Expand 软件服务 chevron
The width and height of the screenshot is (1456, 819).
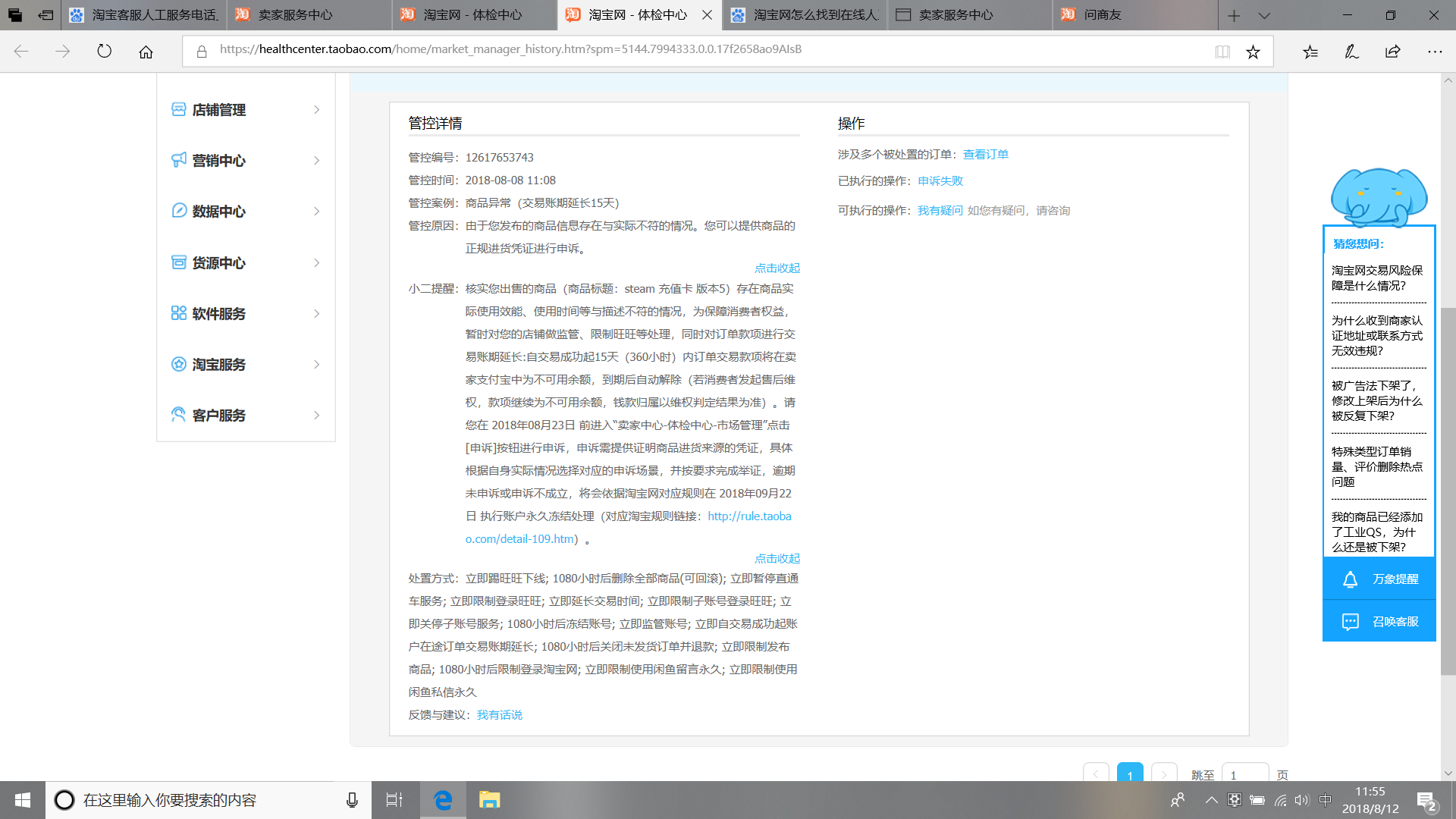317,313
